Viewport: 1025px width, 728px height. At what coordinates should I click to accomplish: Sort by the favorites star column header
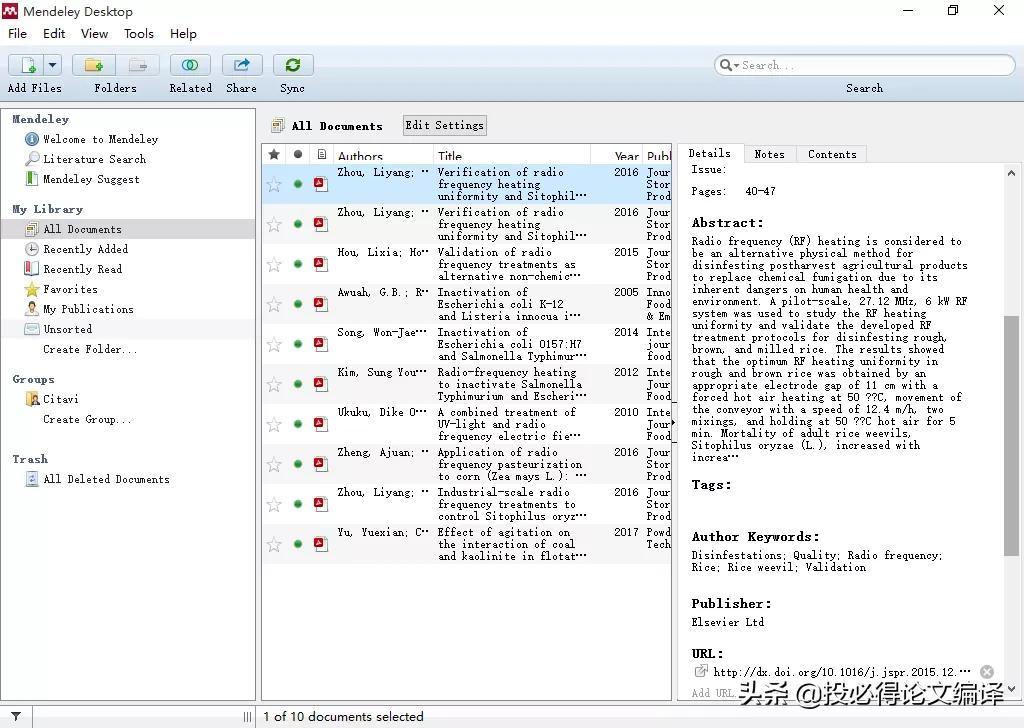tap(274, 154)
